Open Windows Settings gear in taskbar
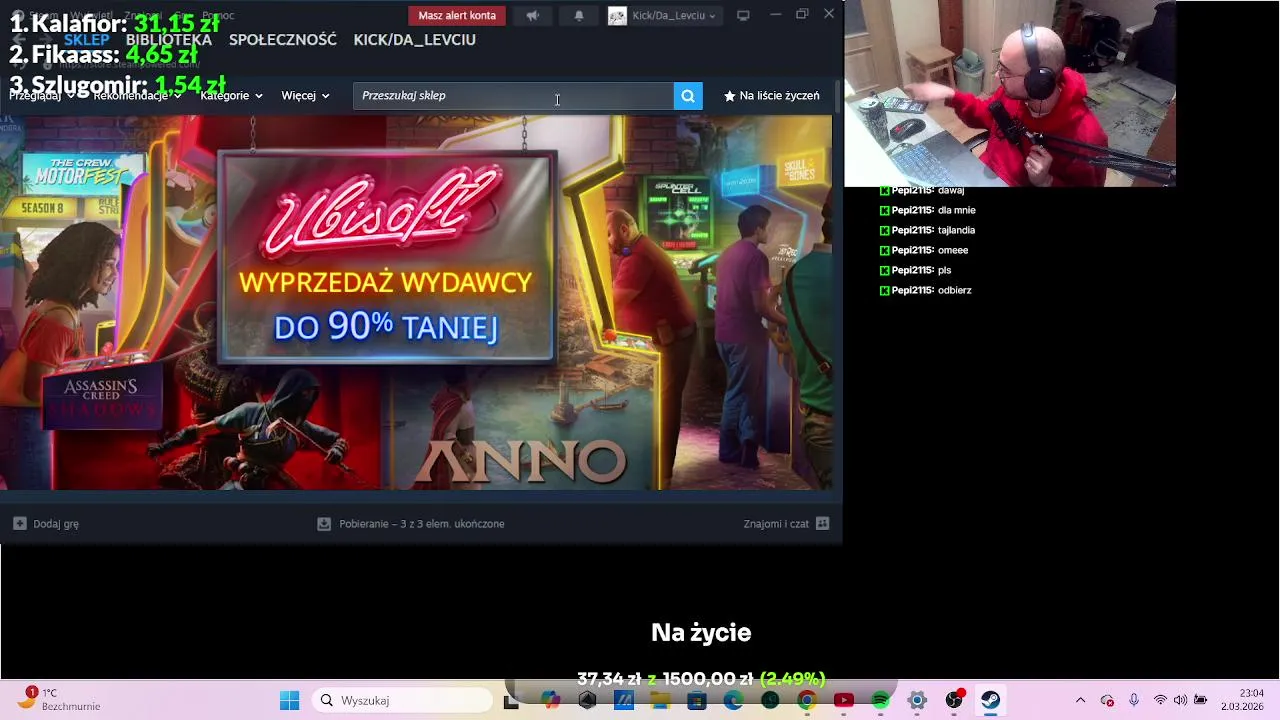 click(917, 700)
